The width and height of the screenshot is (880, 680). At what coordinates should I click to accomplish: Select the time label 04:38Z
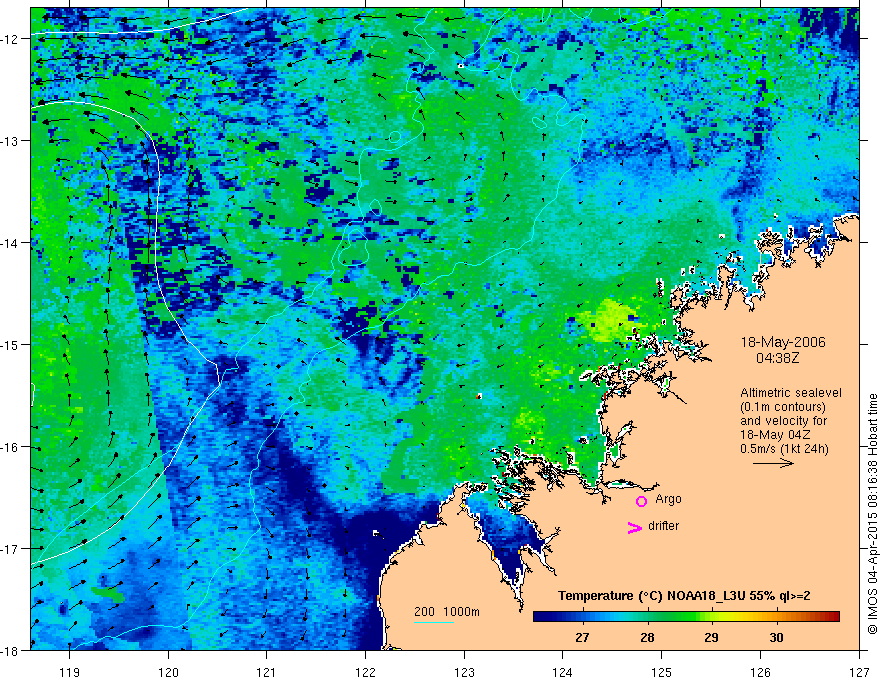tap(777, 357)
